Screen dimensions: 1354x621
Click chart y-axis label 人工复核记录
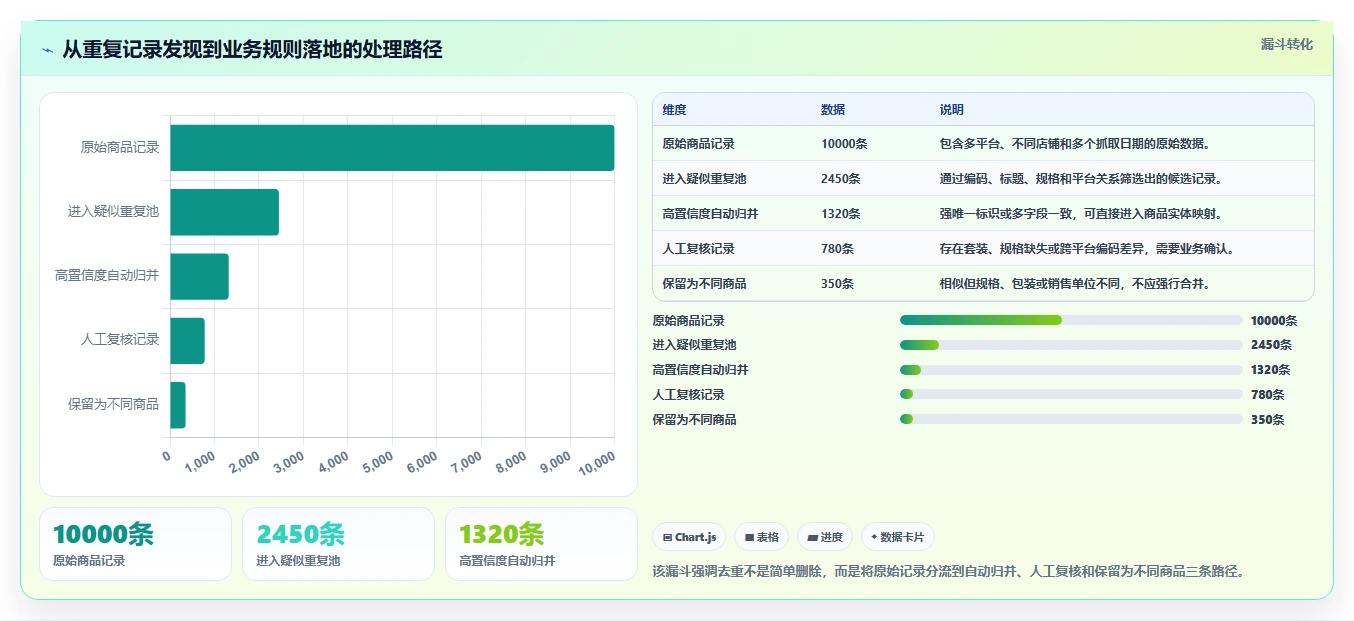pos(120,340)
